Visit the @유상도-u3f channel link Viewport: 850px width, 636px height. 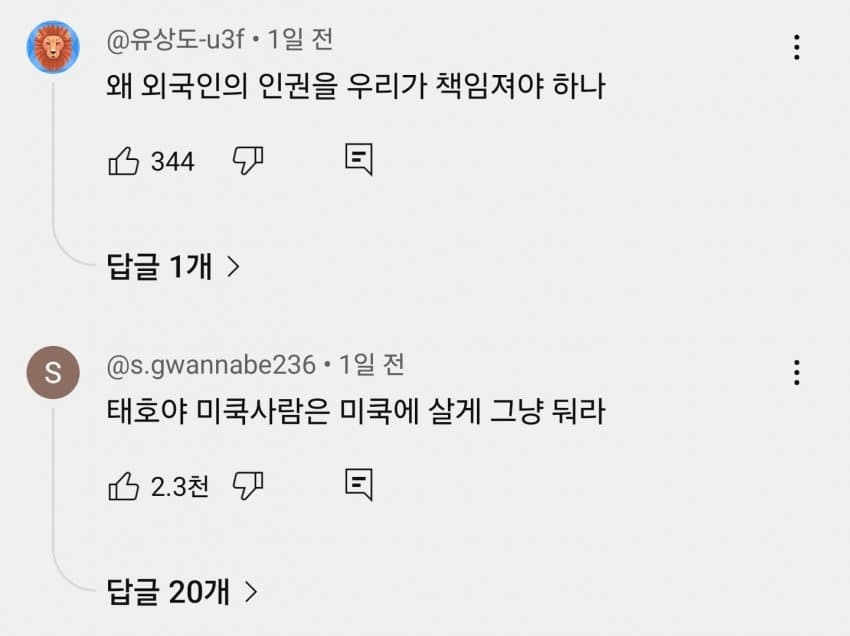pyautogui.click(x=175, y=40)
